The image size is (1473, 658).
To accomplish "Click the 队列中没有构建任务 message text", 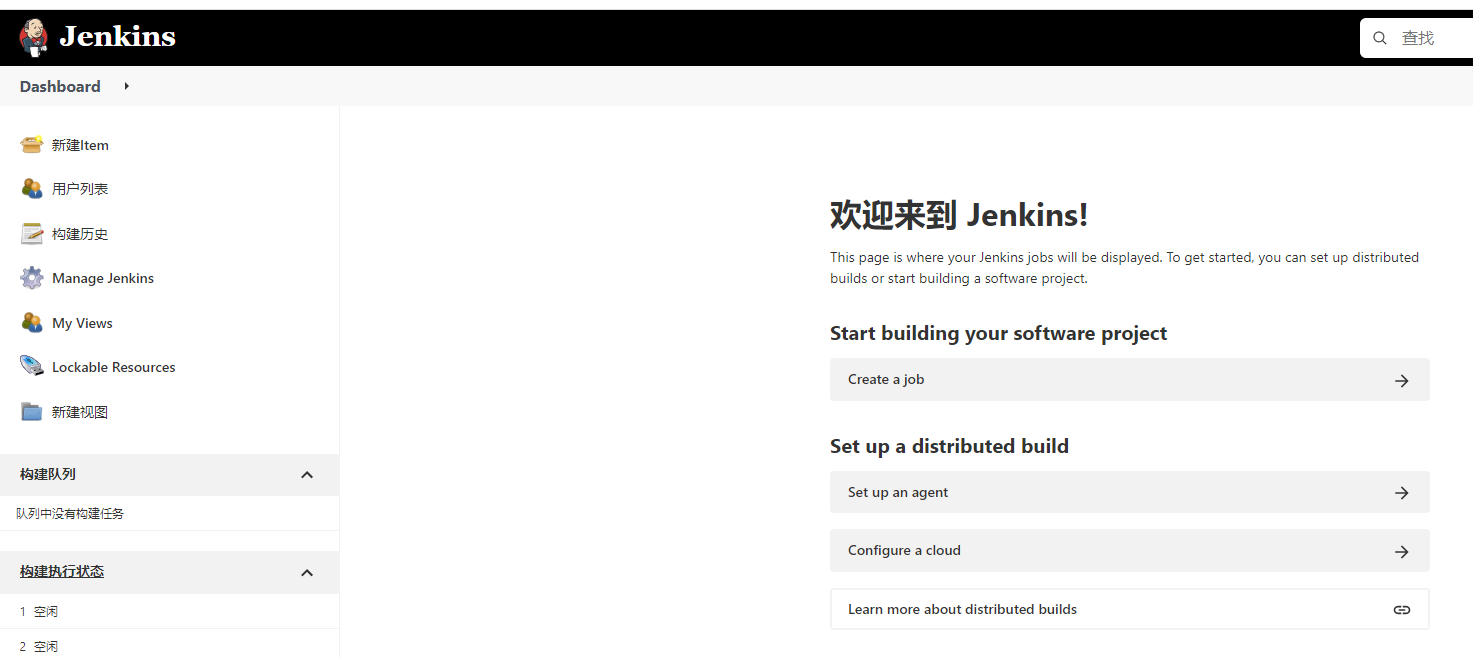I will tap(70, 513).
